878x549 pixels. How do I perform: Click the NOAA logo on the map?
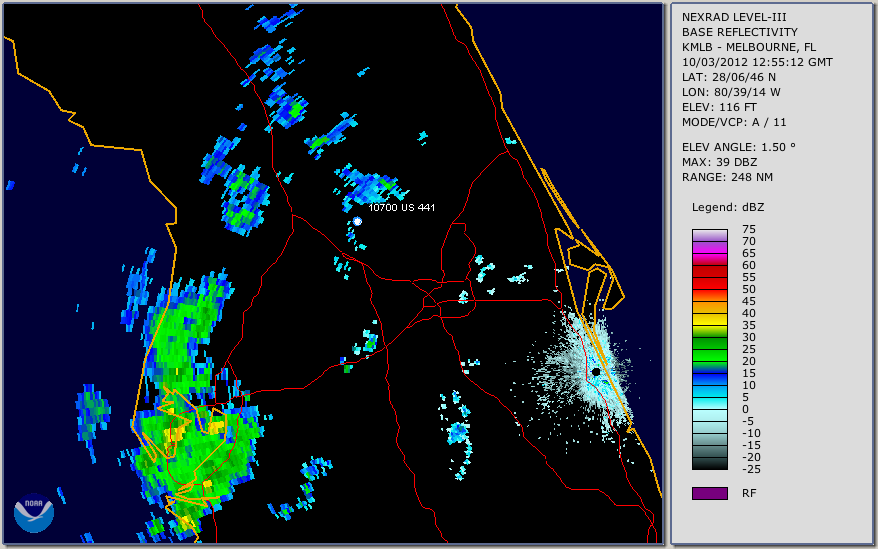click(34, 513)
